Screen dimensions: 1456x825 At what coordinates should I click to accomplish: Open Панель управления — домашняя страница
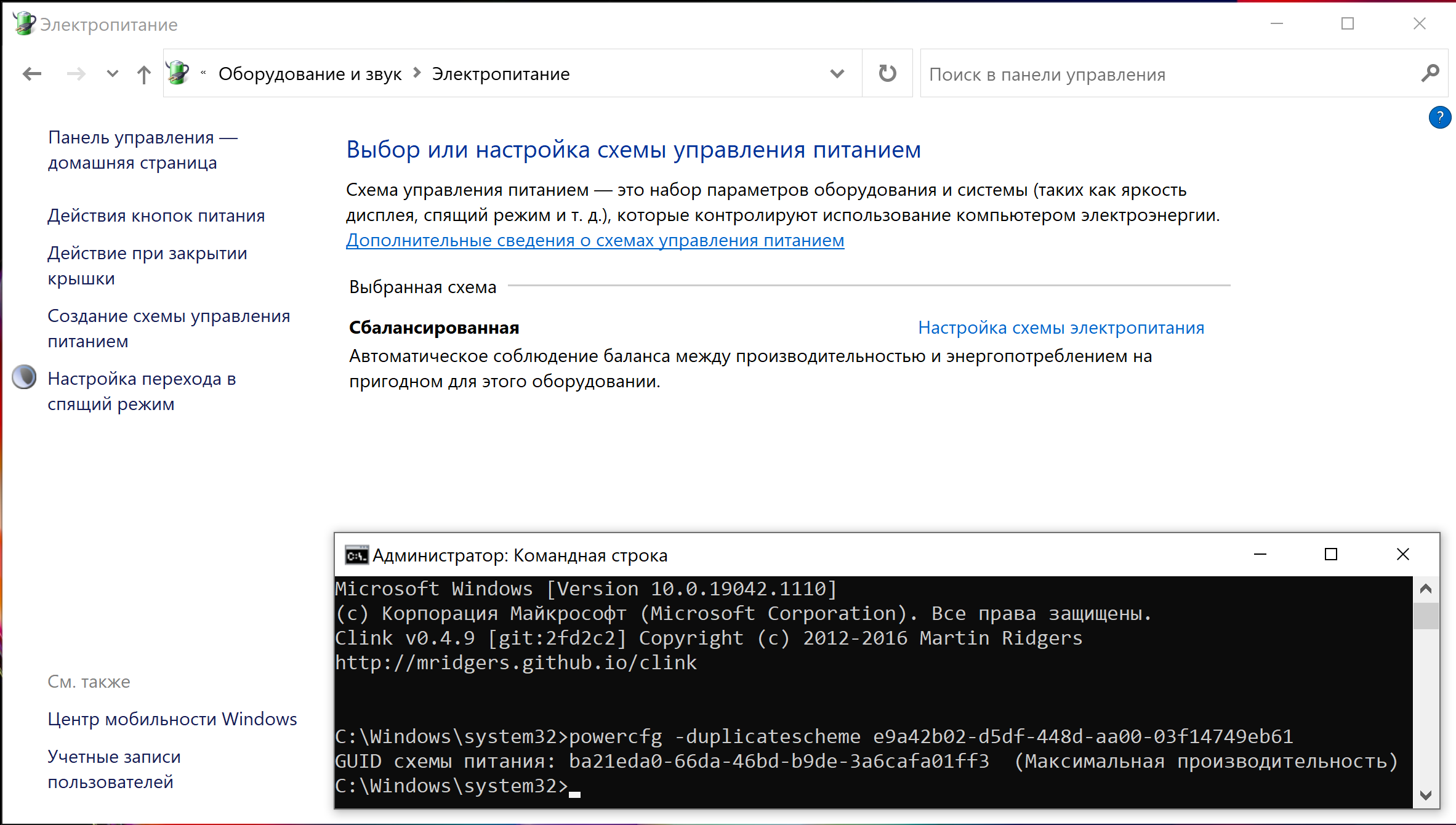[x=143, y=150]
